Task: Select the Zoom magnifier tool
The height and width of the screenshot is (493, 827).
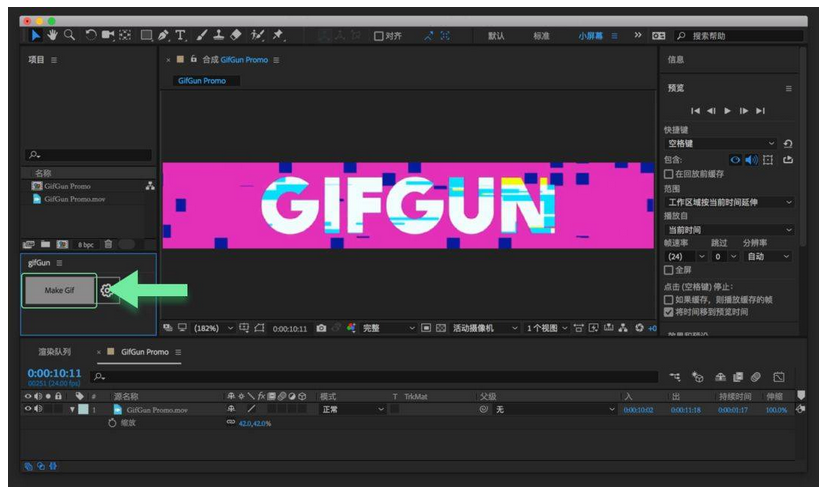Action: coord(69,35)
